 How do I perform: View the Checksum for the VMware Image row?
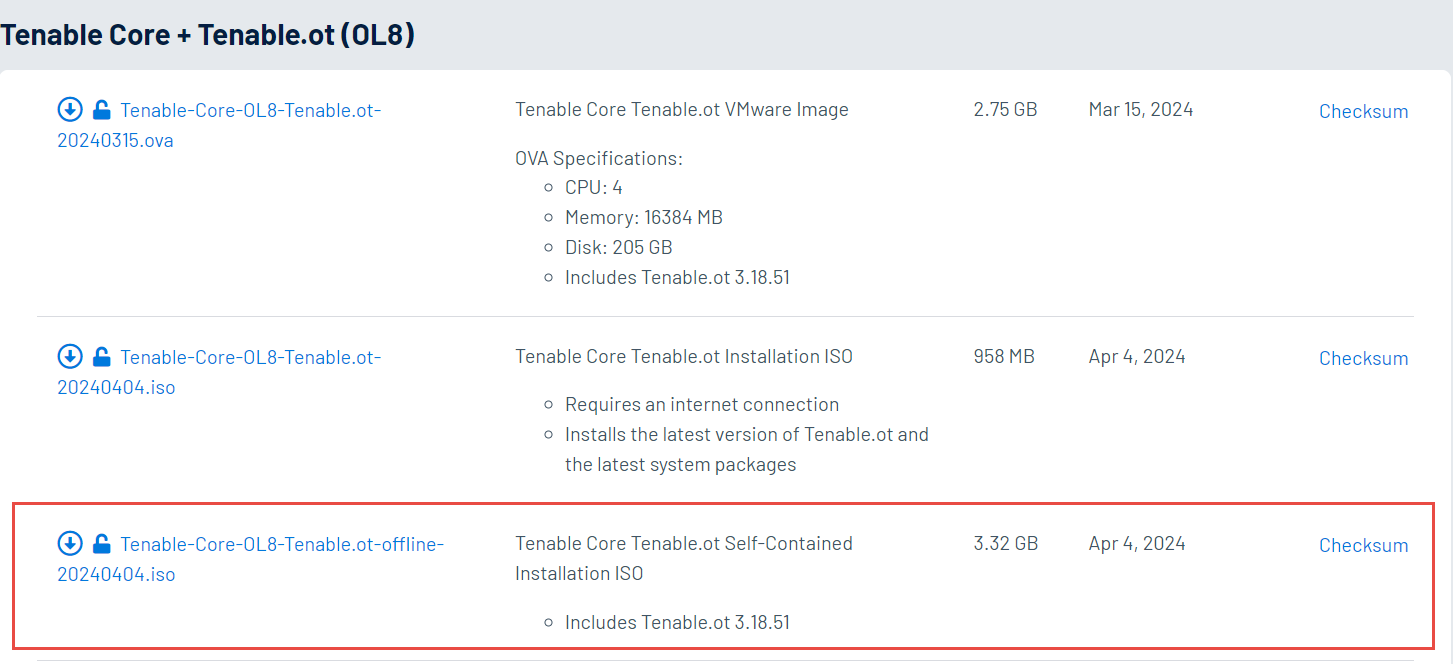click(1363, 111)
